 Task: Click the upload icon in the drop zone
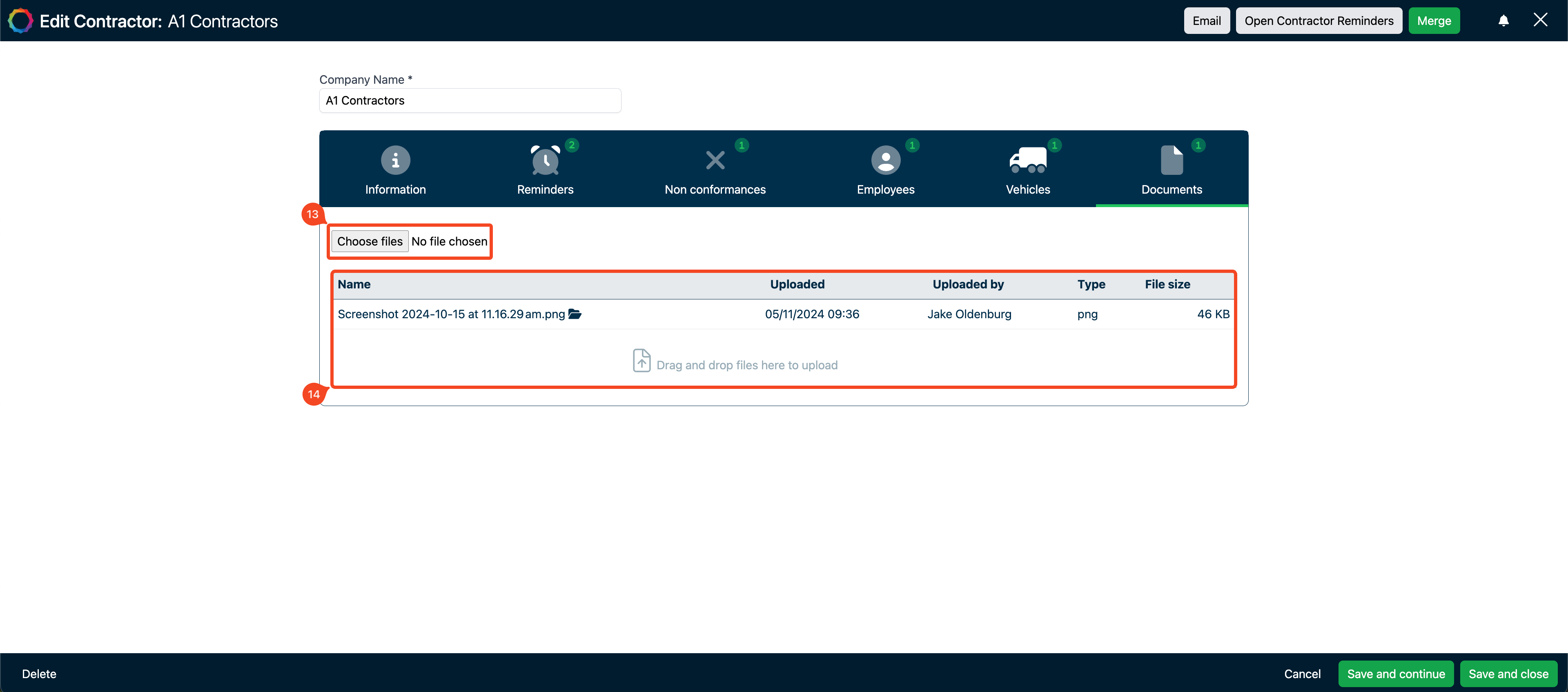point(641,361)
